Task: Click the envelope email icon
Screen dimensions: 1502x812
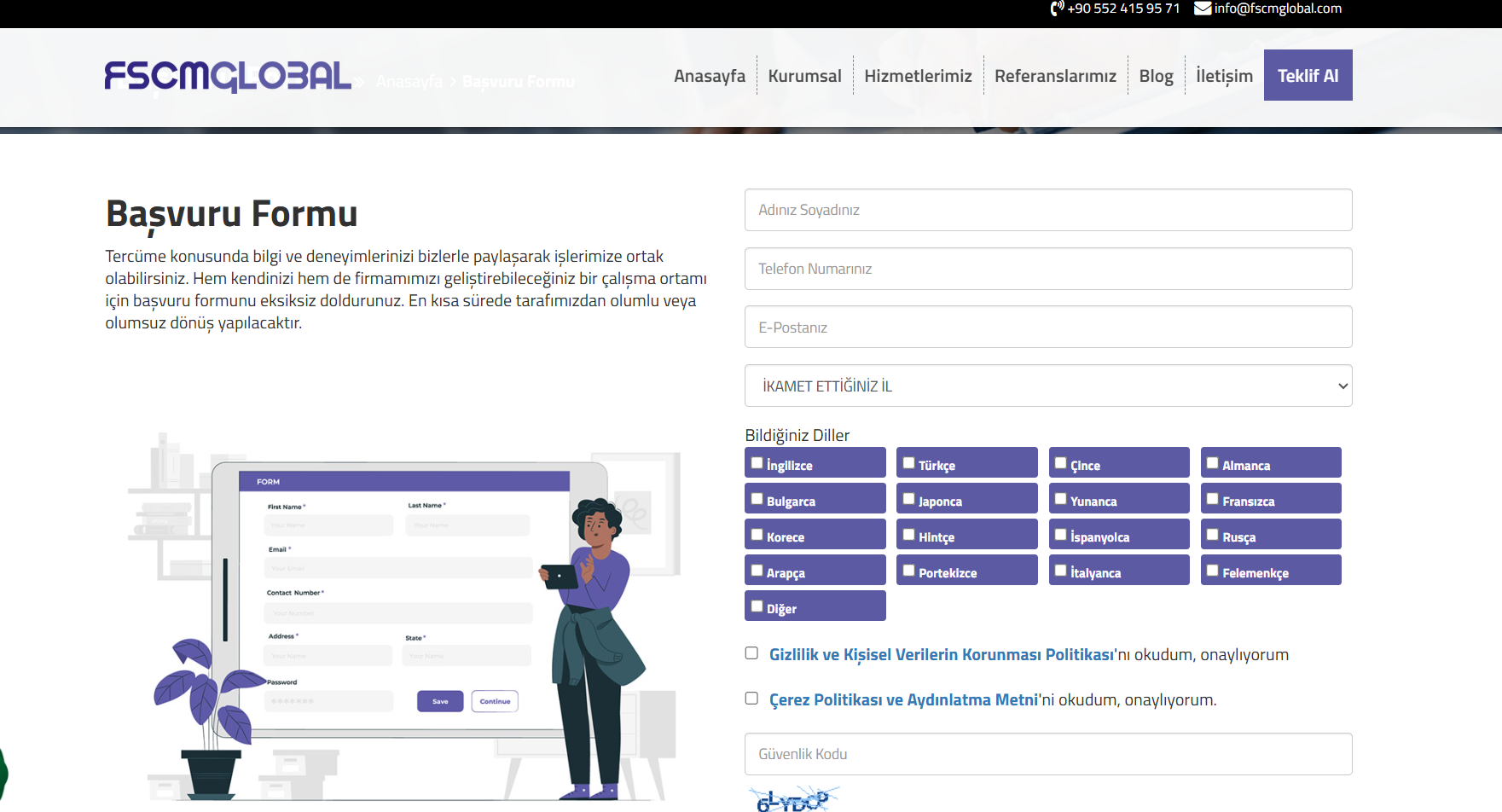Action: 1202,9
